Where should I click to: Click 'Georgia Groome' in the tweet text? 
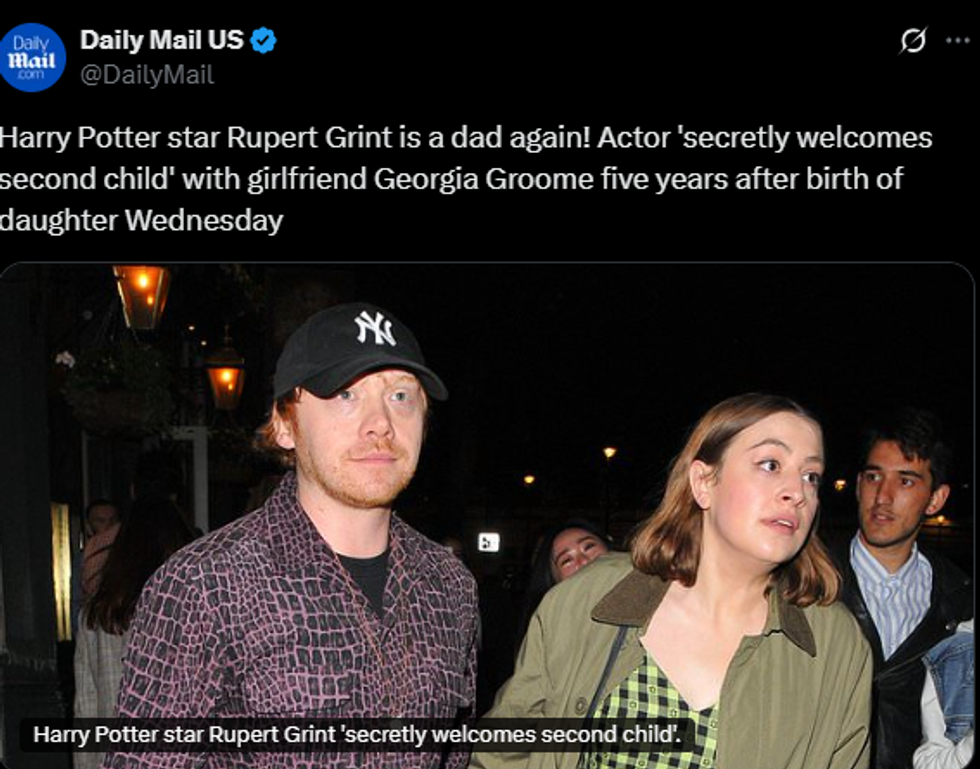(483, 179)
